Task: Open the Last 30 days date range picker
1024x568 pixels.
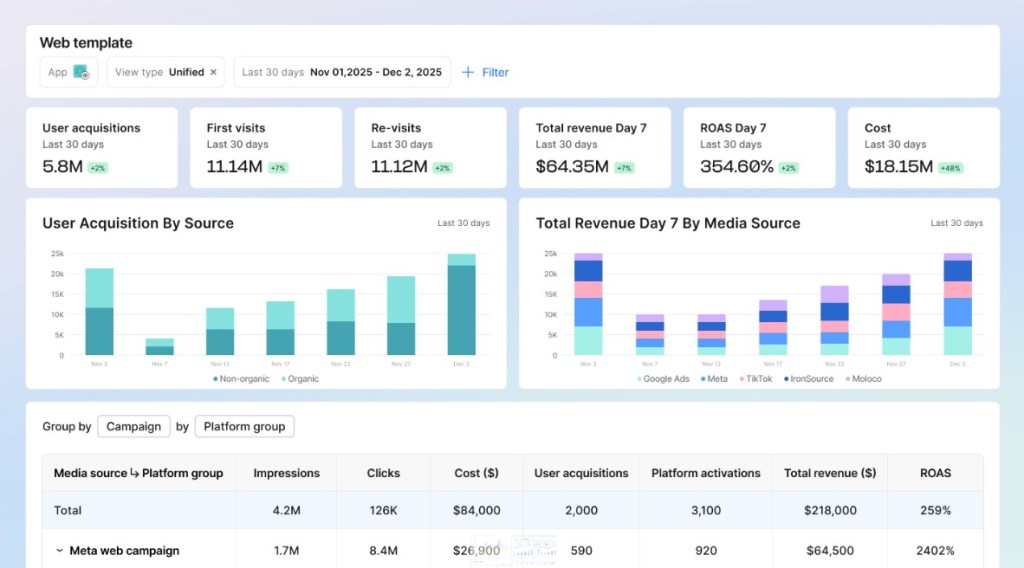Action: [342, 72]
